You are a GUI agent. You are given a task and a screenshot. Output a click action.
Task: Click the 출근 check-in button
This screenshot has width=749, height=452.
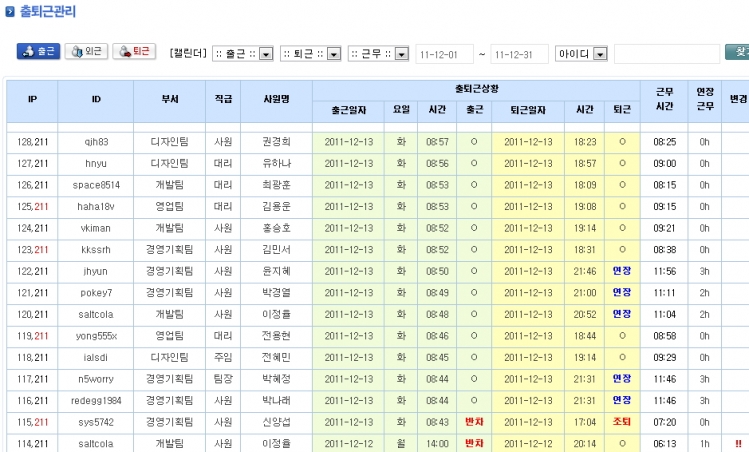tap(38, 52)
